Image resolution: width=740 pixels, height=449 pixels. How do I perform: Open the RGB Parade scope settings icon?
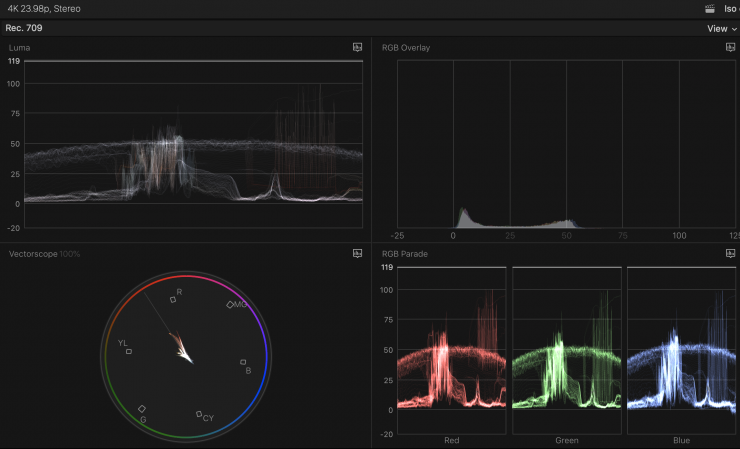(x=730, y=254)
